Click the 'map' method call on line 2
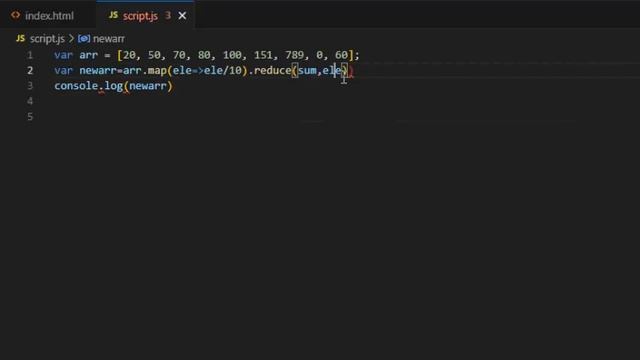This screenshot has height=360, width=640. (x=157, y=71)
